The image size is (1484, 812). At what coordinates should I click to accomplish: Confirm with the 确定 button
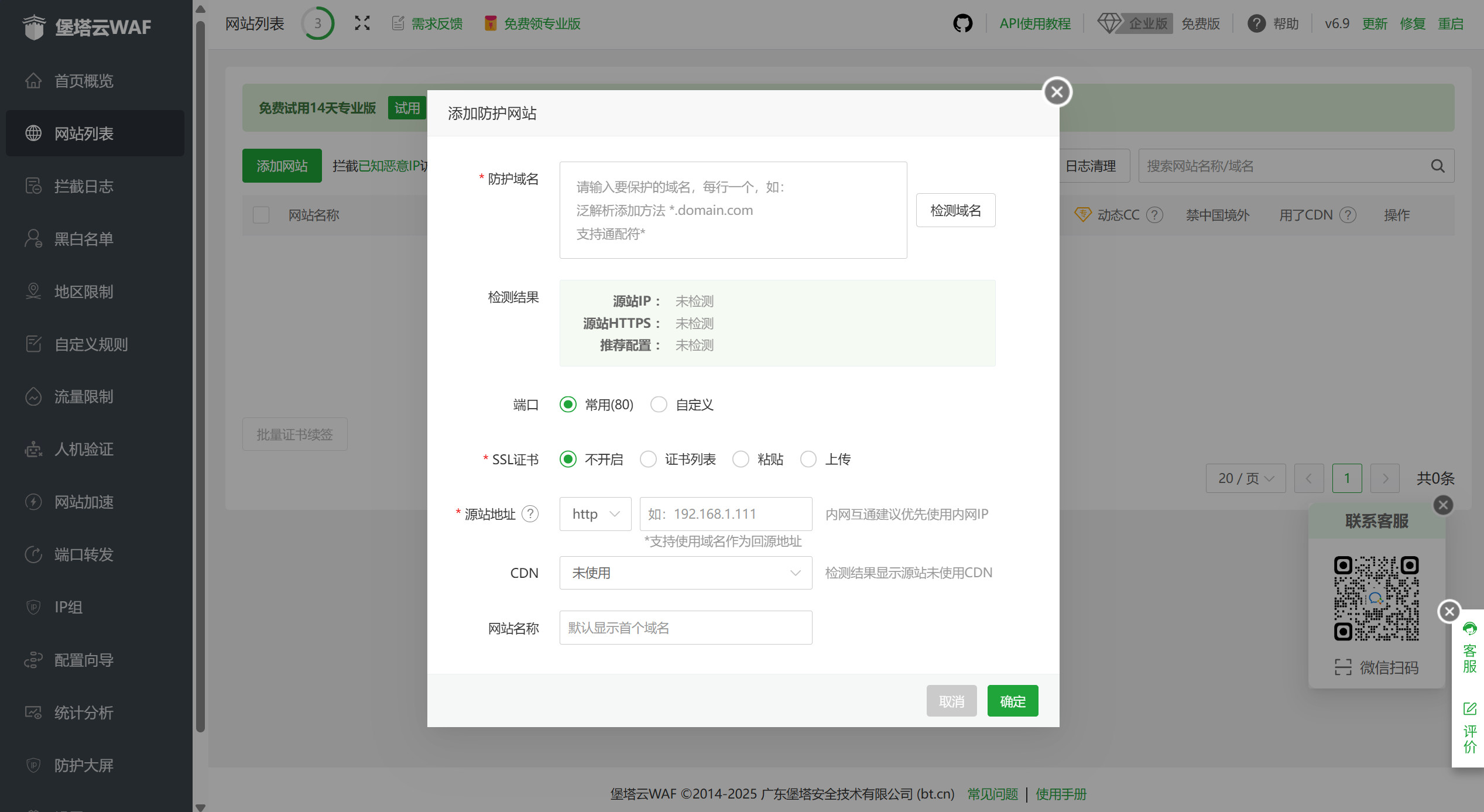[x=1012, y=701]
